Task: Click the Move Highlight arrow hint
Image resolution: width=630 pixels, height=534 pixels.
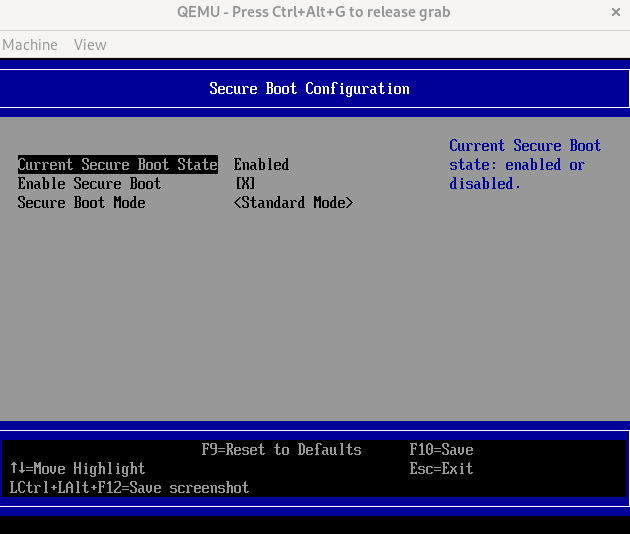Action: click(x=77, y=469)
